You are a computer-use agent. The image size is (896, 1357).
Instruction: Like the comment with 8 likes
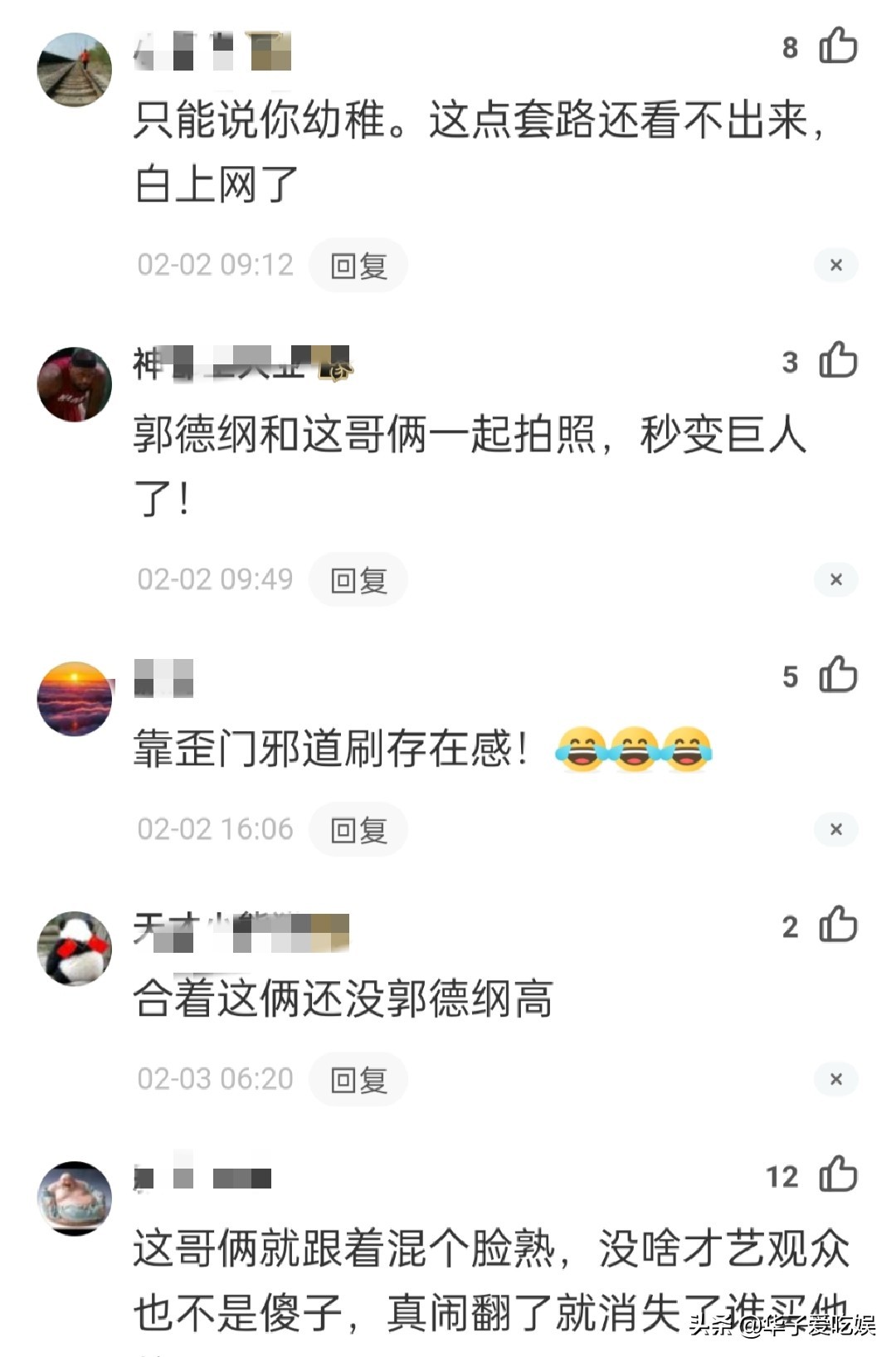coord(838,46)
